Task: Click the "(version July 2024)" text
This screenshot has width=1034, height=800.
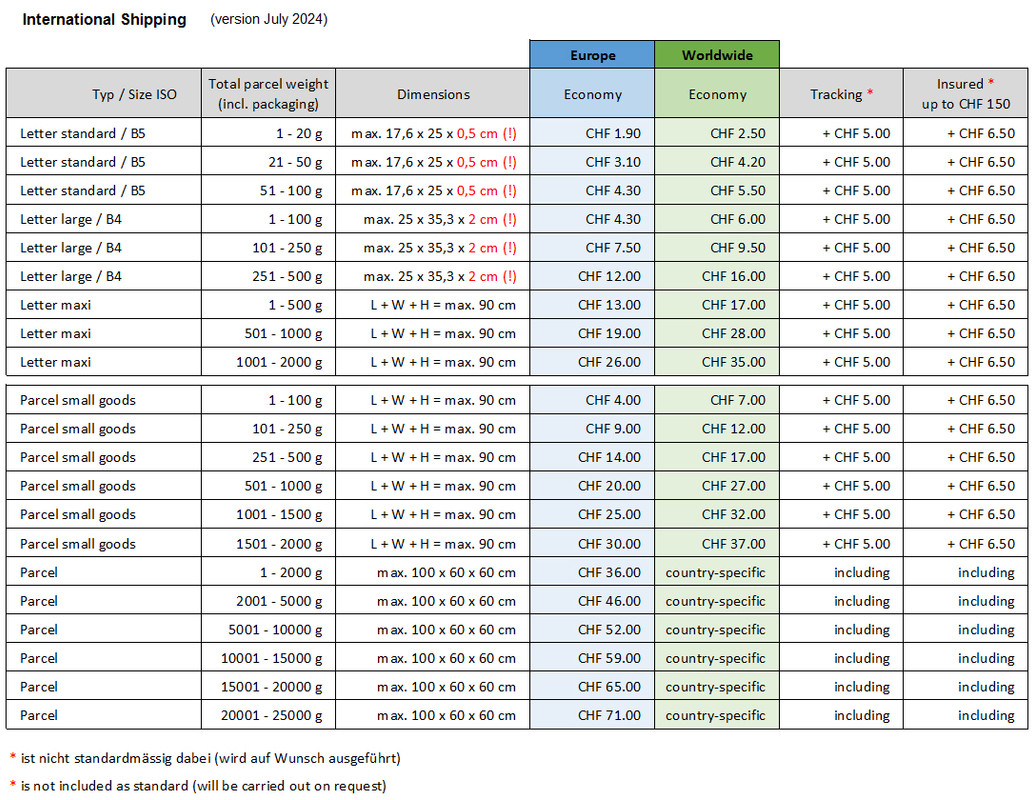Action: (x=268, y=19)
